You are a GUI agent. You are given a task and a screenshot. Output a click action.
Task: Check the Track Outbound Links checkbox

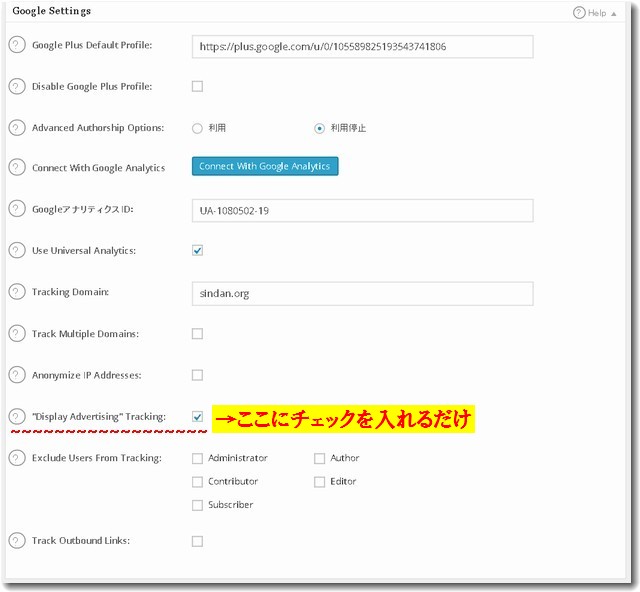[x=197, y=541]
